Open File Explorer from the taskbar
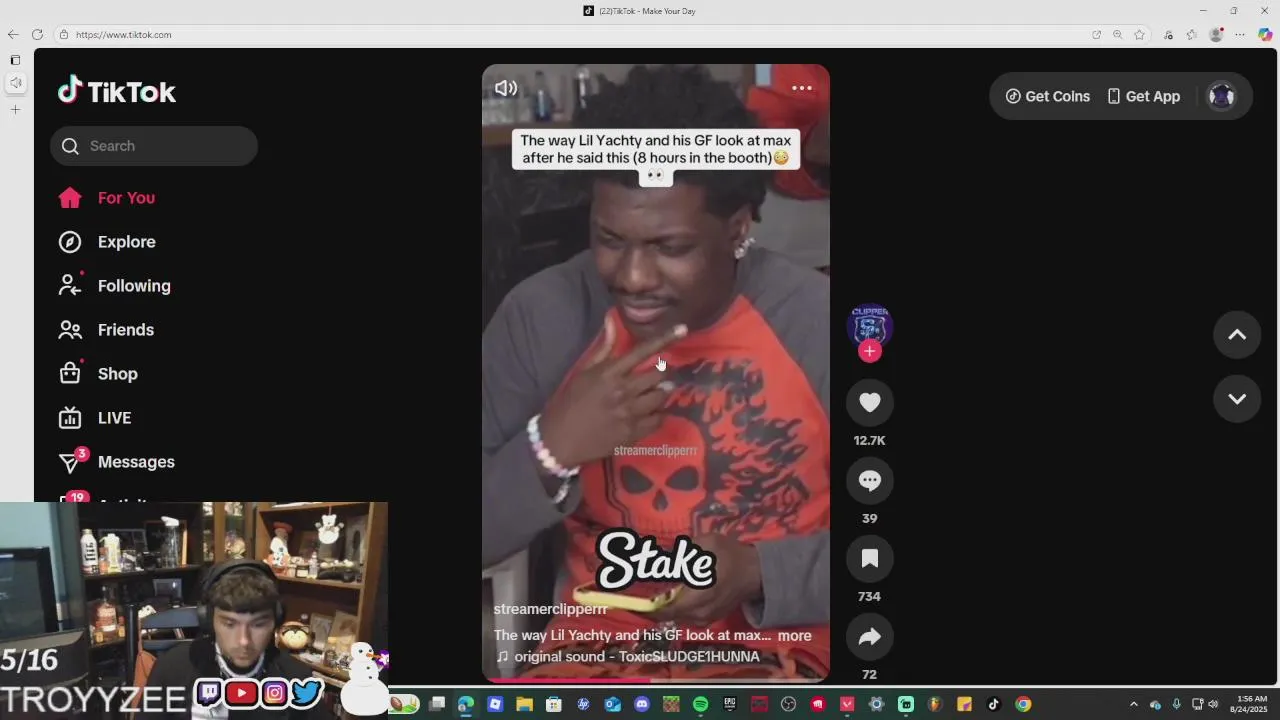This screenshot has width=1280, height=720. 524,705
